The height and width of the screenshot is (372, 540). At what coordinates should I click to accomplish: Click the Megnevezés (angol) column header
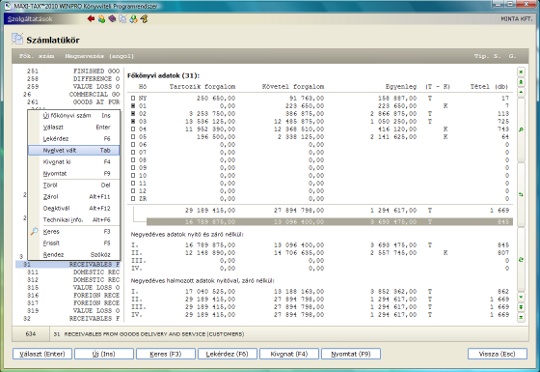click(x=100, y=56)
